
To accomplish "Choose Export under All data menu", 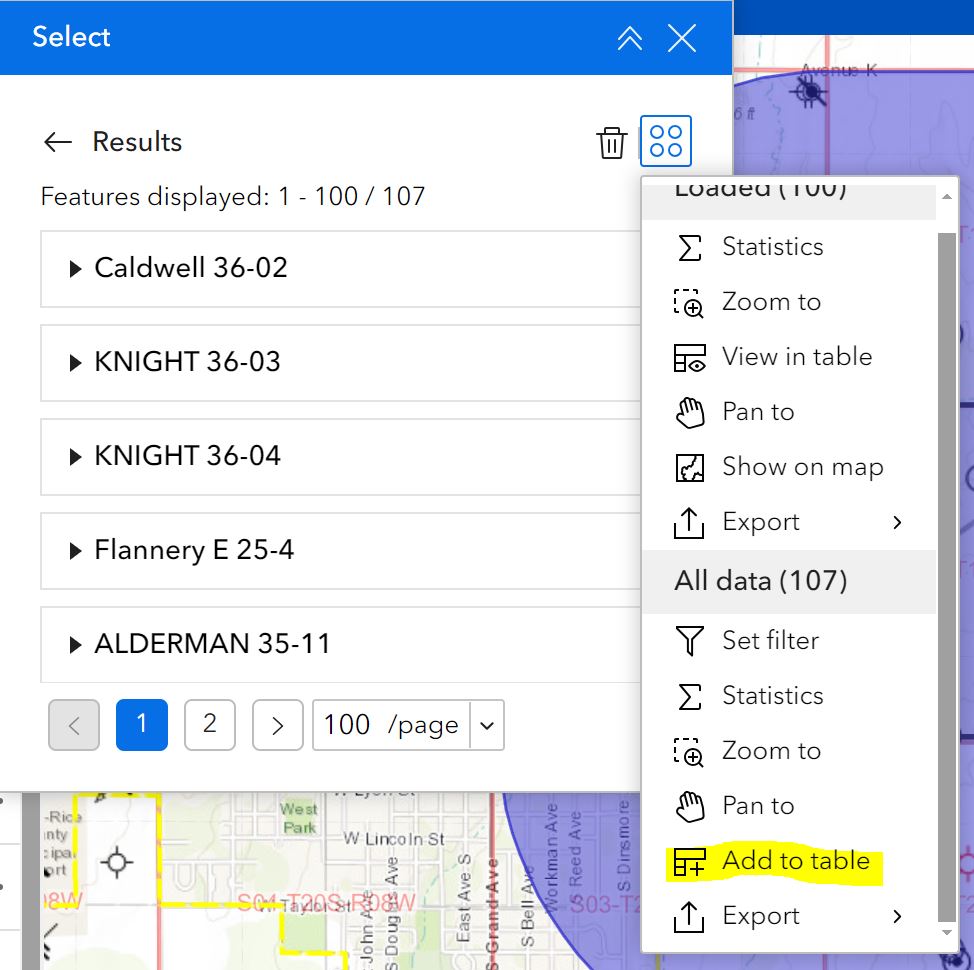I will (x=762, y=916).
